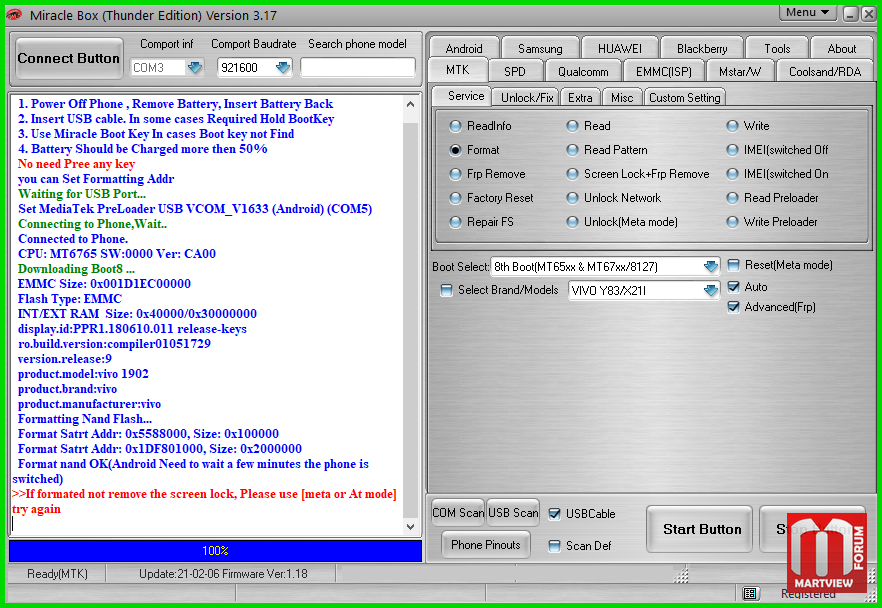Open the Unlock/Fix sub-tab
Image resolution: width=882 pixels, height=608 pixels.
coord(527,97)
